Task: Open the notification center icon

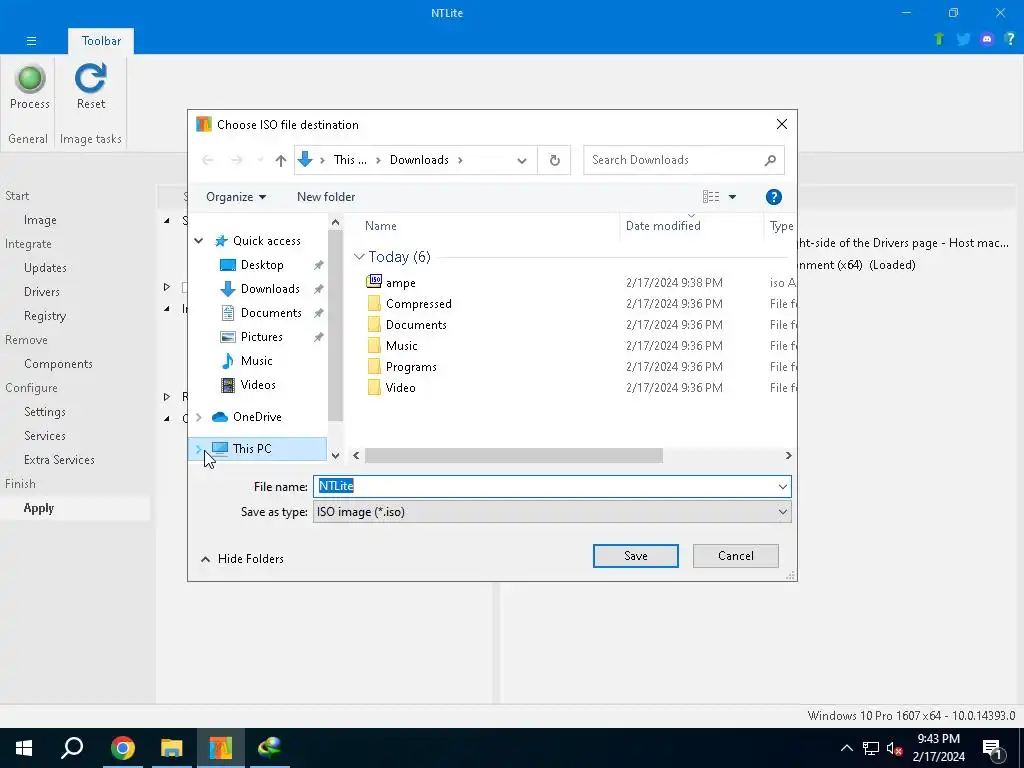Action: pos(992,748)
